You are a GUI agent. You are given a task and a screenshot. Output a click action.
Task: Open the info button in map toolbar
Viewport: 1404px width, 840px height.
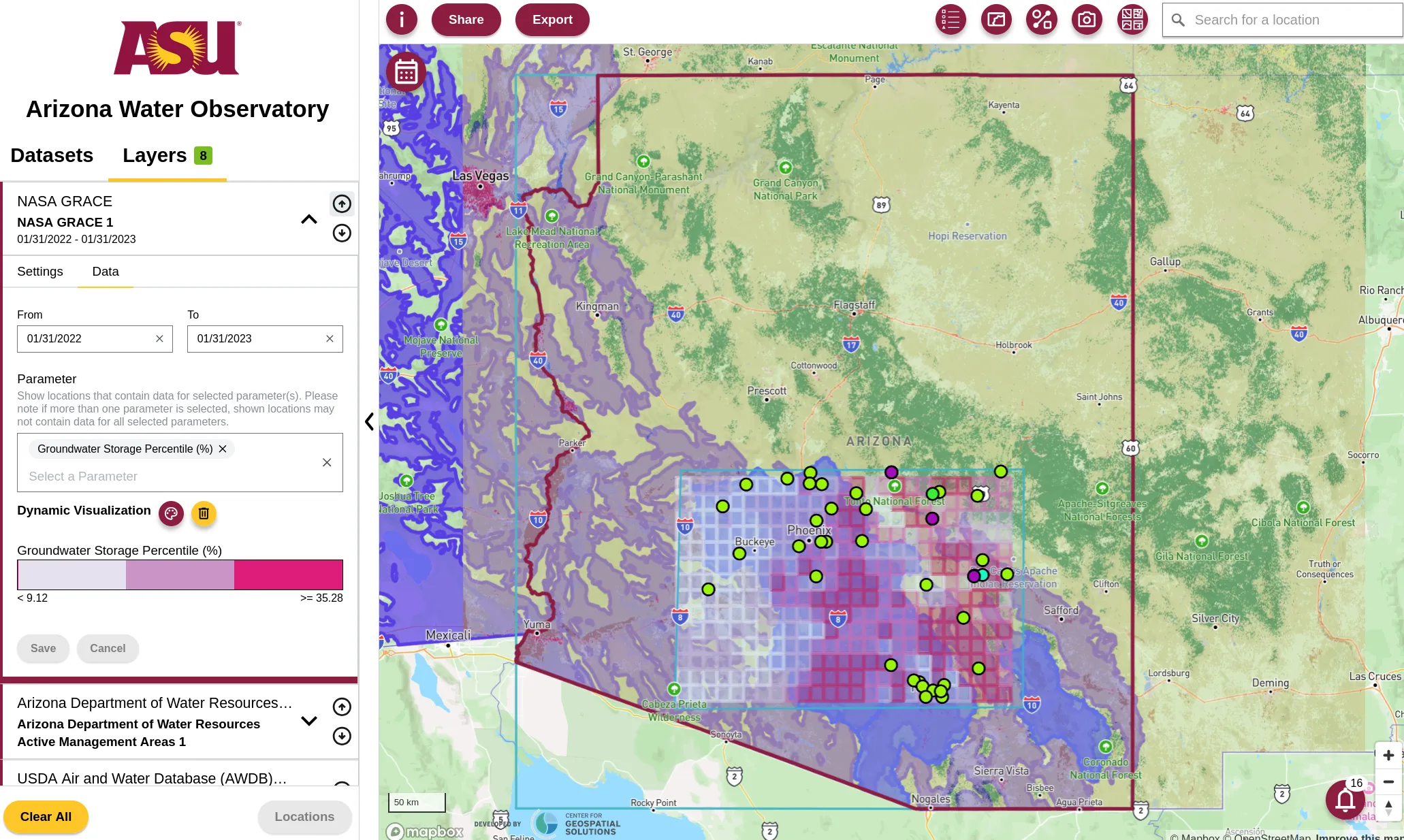tap(402, 20)
